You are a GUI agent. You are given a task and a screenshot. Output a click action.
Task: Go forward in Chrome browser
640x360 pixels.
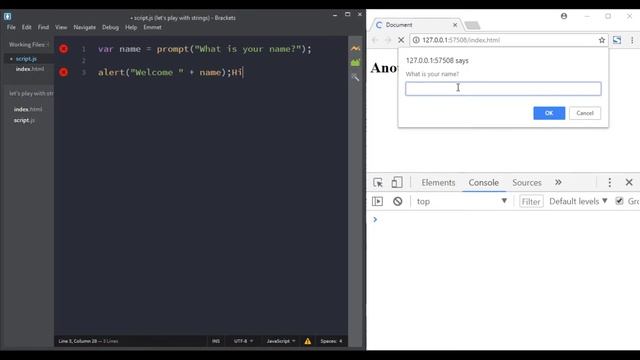(x=388, y=40)
